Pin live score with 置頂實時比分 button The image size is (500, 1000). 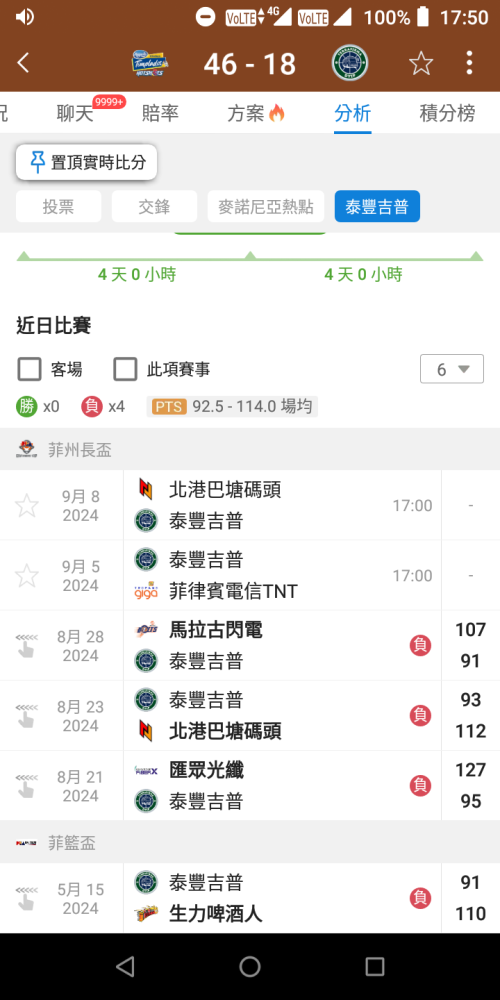[87, 163]
